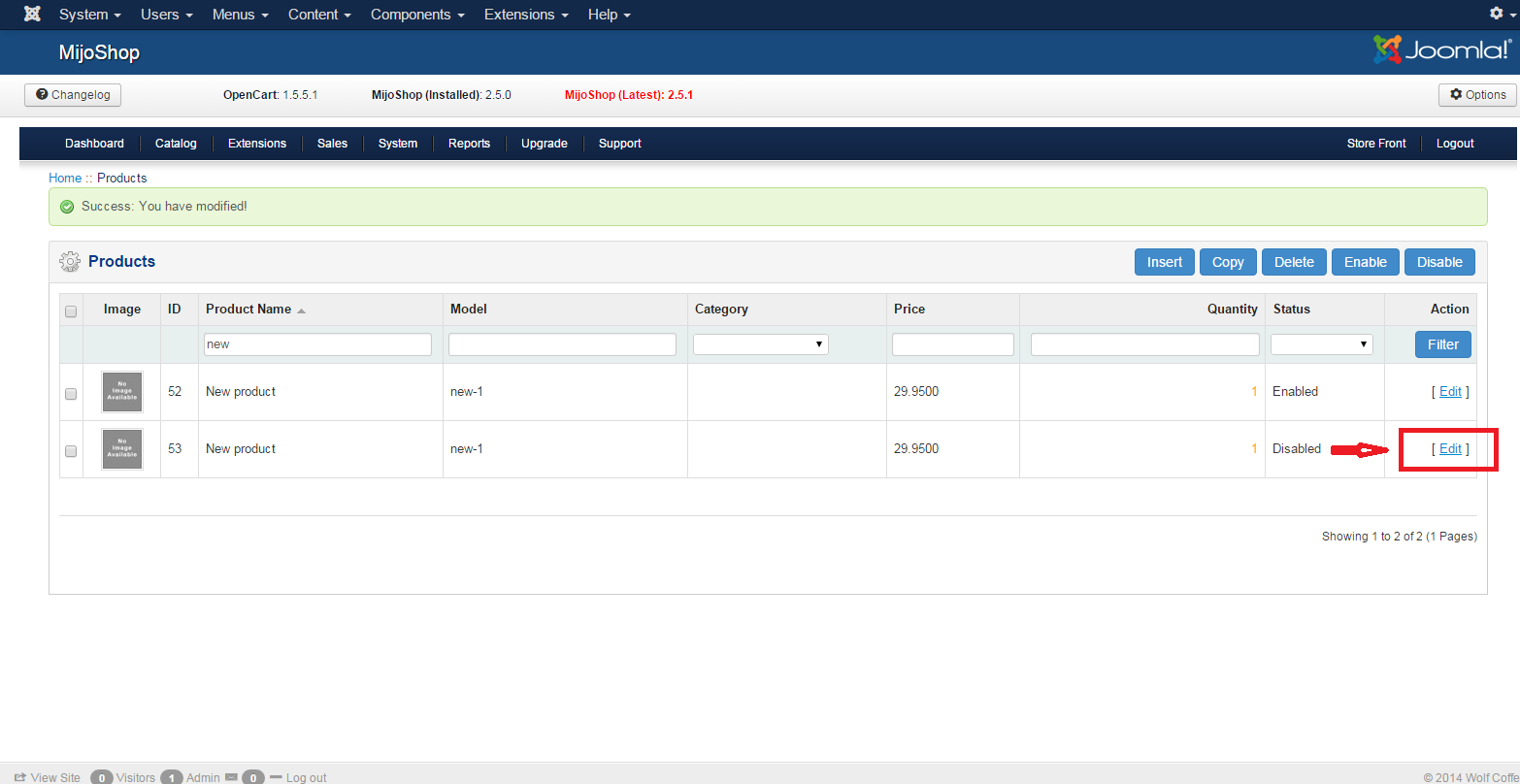Open the Support navigation item
This screenshot has width=1520, height=784.
pyautogui.click(x=620, y=144)
